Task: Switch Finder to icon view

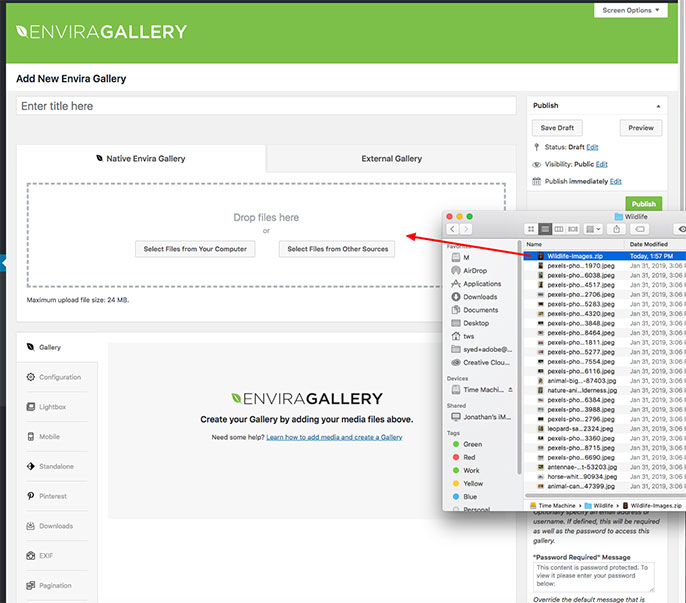Action: (x=531, y=229)
